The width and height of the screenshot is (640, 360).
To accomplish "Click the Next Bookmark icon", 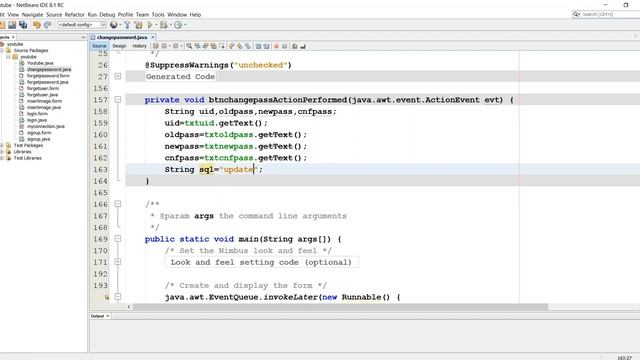I will (240, 46).
